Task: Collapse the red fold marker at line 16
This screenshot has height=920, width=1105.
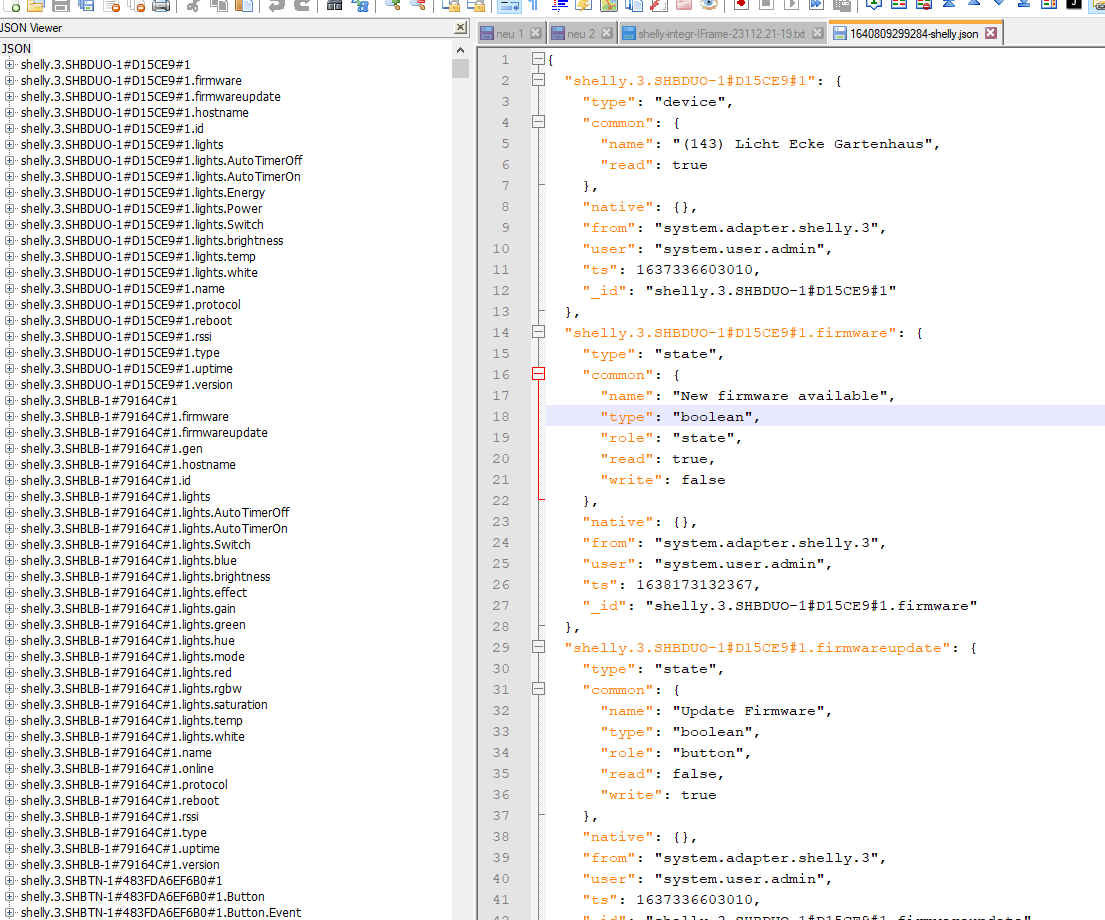Action: click(x=539, y=374)
